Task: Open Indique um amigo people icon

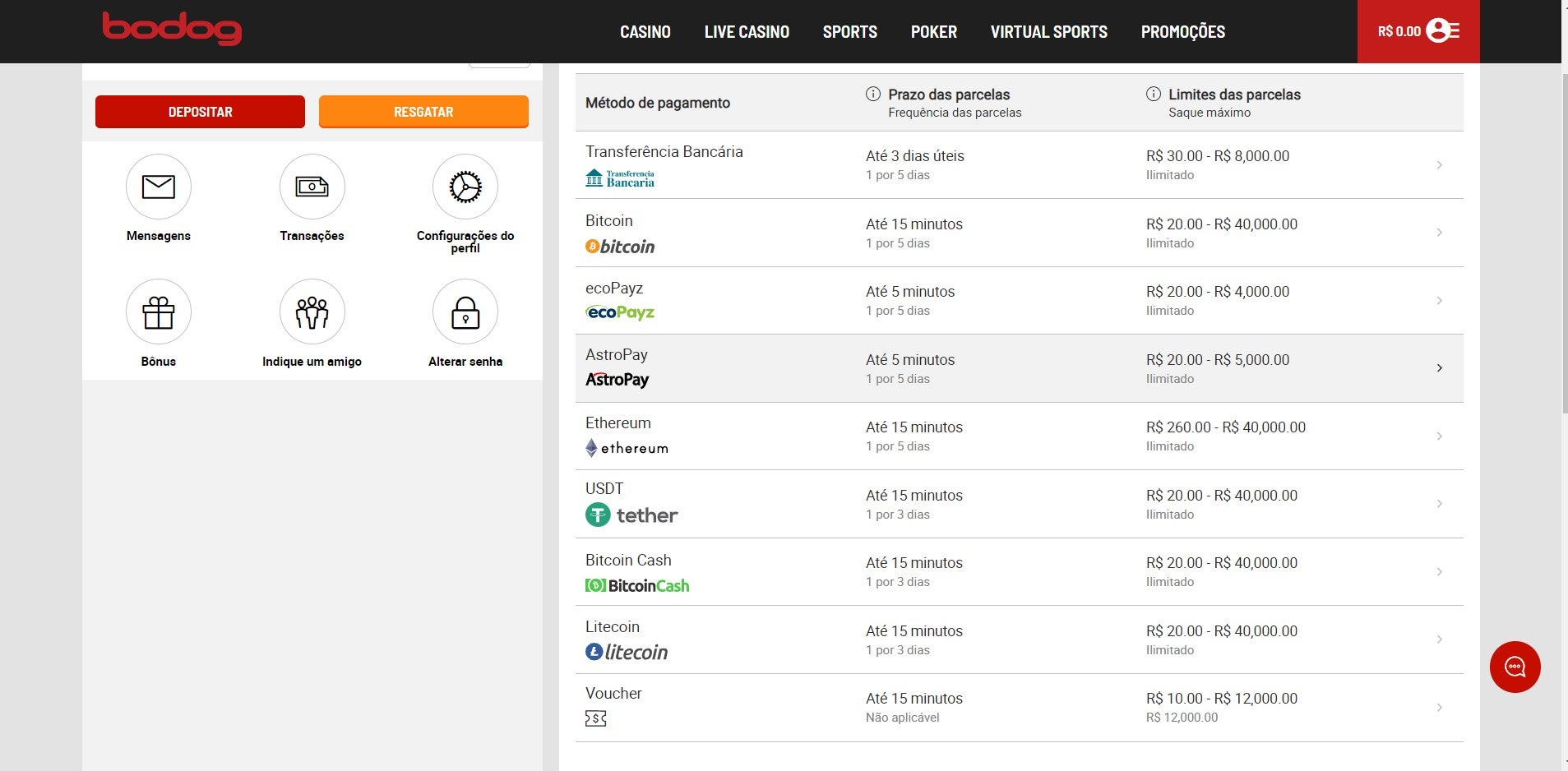Action: [312, 312]
